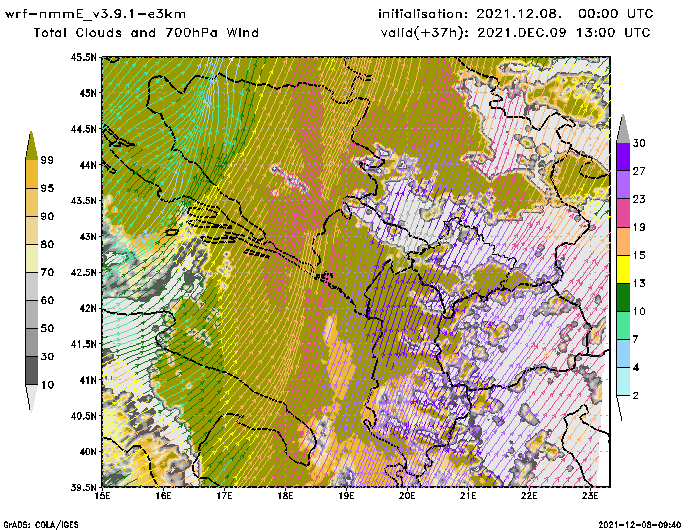
Task: Select the orange 15–19 wind legend swatch
Action: (x=623, y=241)
